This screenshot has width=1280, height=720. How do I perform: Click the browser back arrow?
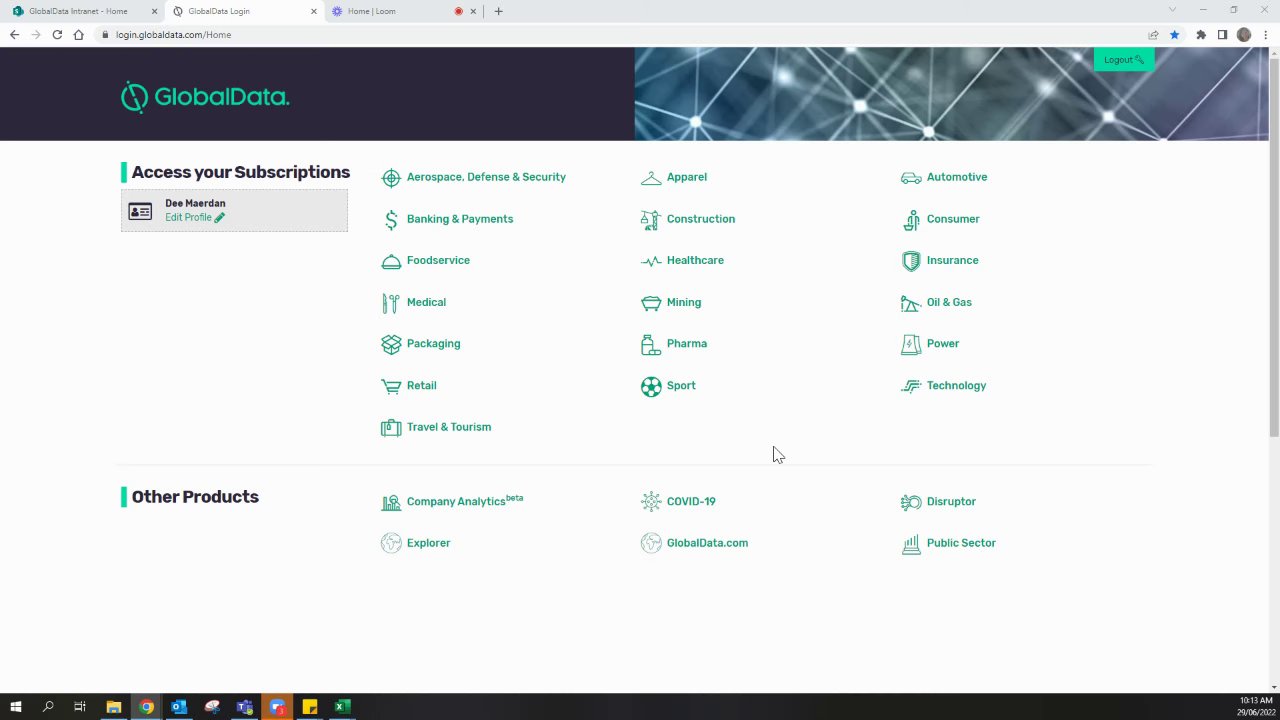click(14, 35)
